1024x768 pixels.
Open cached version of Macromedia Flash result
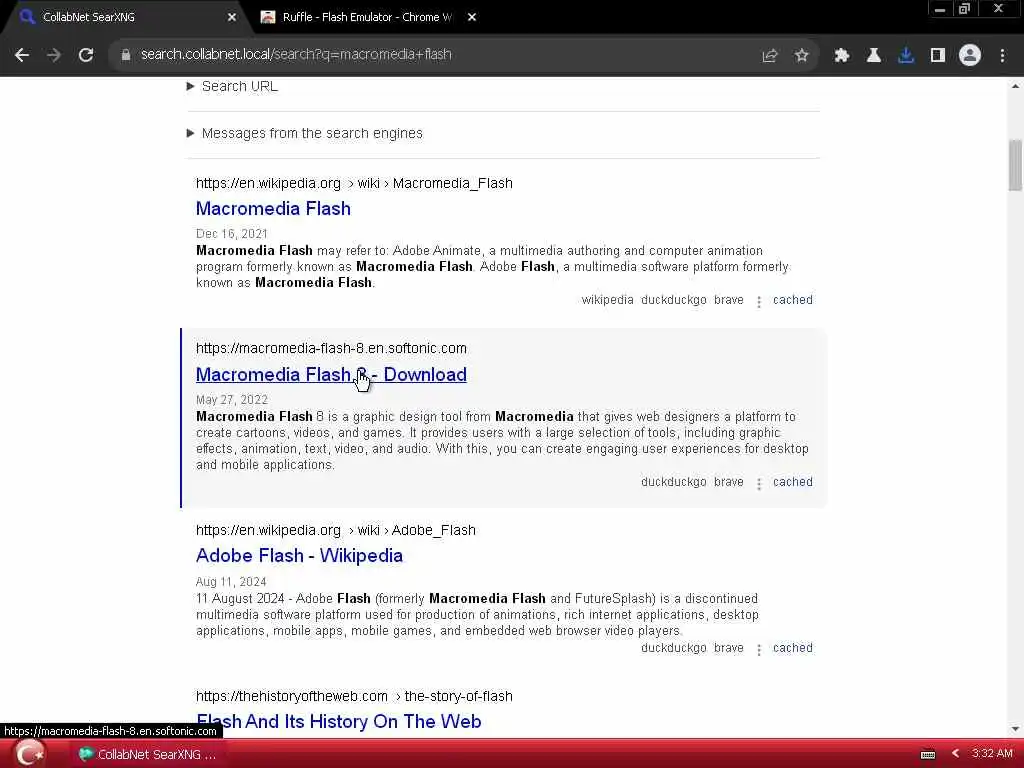[x=793, y=300]
